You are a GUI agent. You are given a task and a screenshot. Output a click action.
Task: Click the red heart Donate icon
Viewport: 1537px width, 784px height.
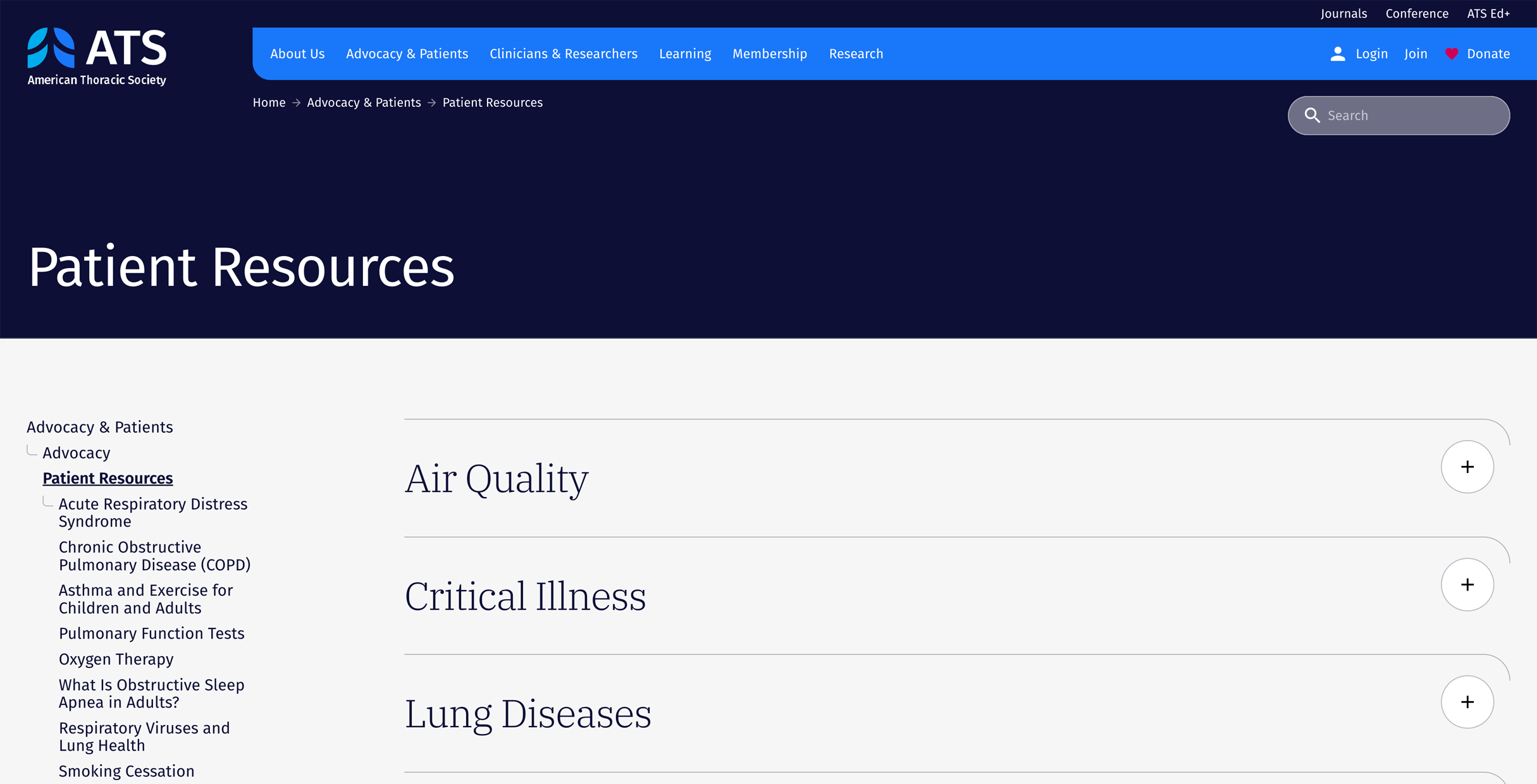[1452, 54]
